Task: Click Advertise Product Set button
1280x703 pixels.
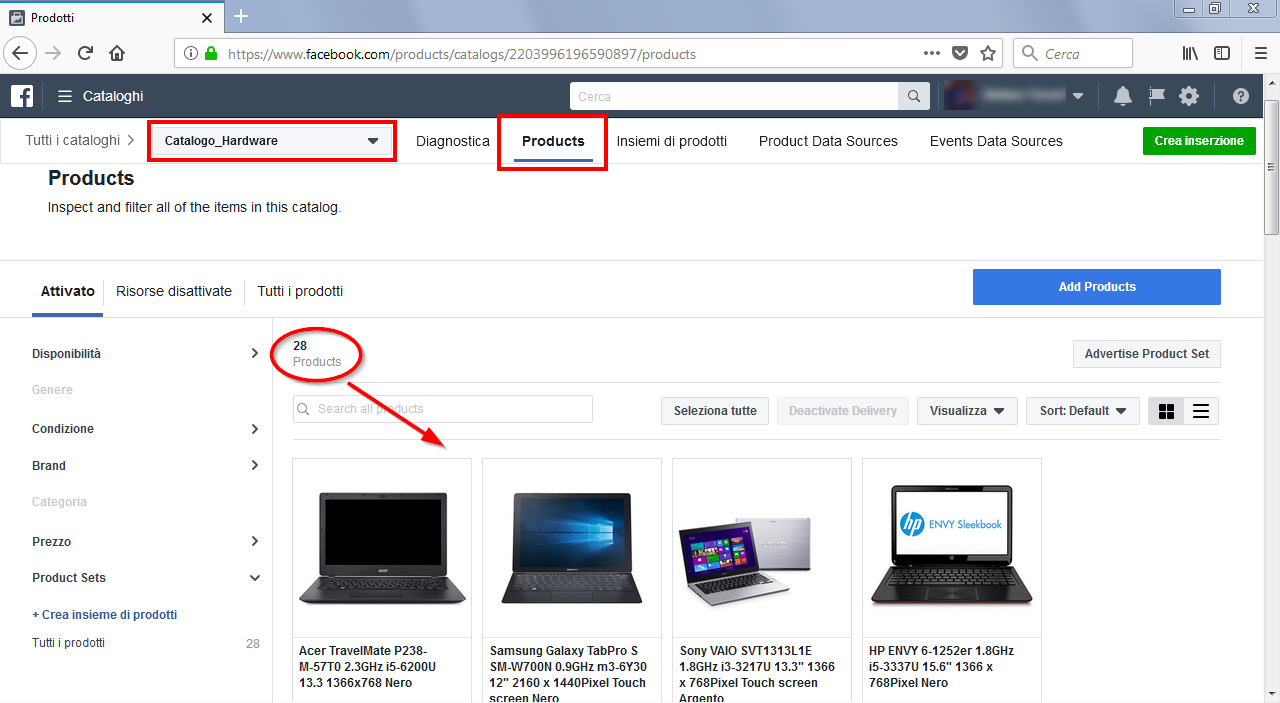Action: coord(1147,353)
